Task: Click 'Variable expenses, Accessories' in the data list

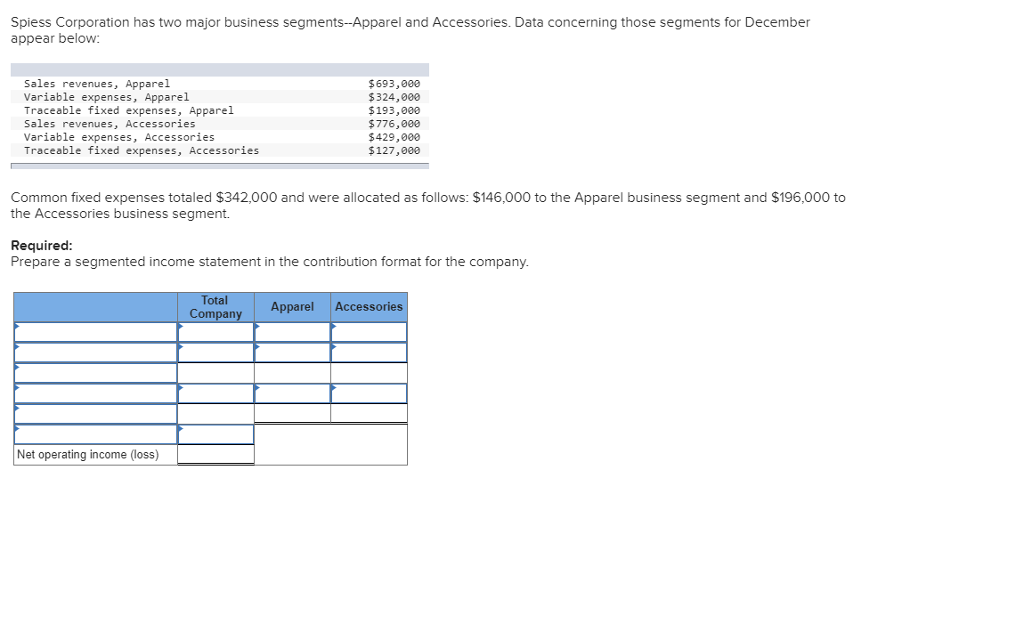Action: tap(119, 137)
